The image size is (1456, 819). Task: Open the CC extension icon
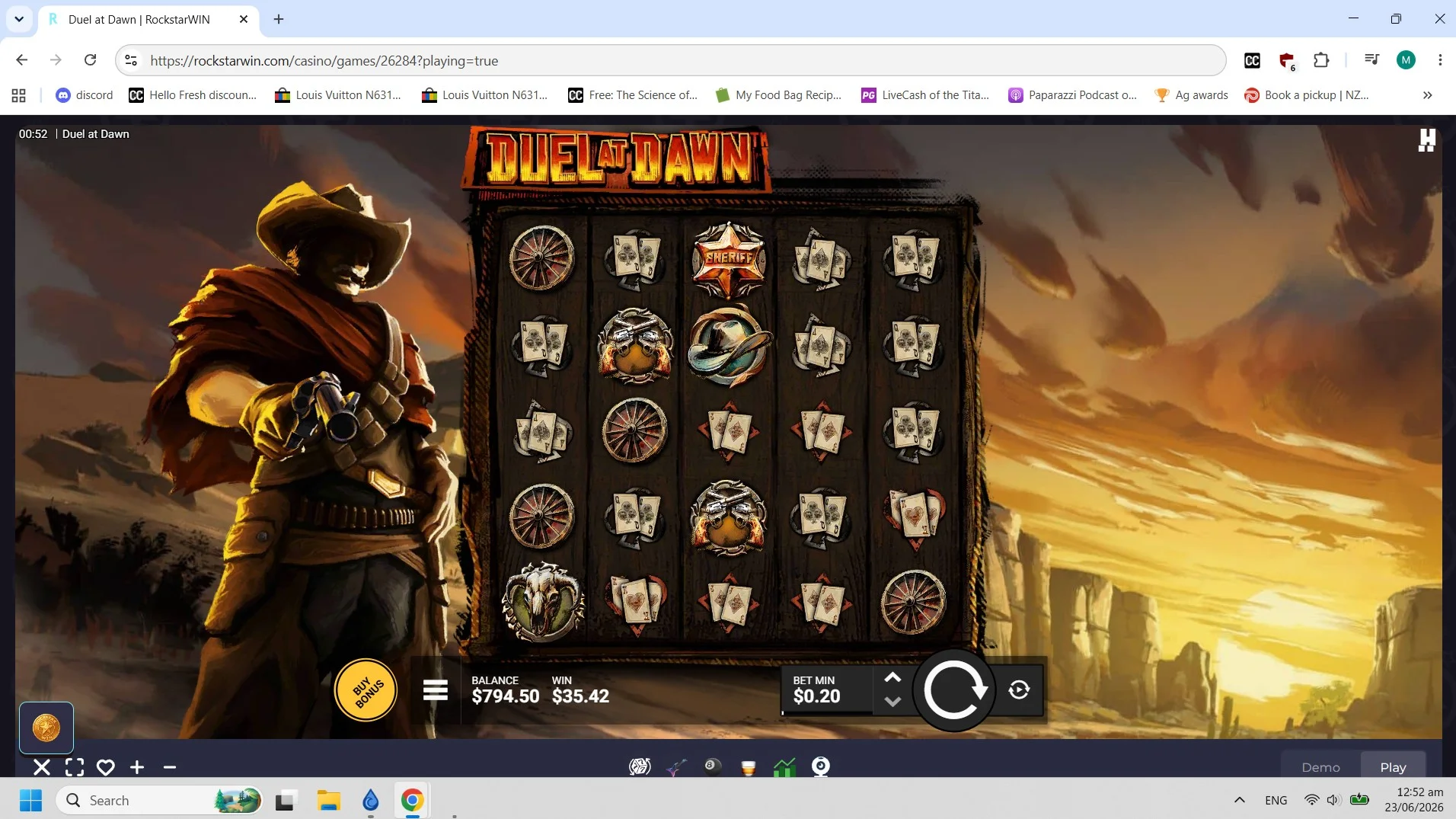pos(1252,60)
